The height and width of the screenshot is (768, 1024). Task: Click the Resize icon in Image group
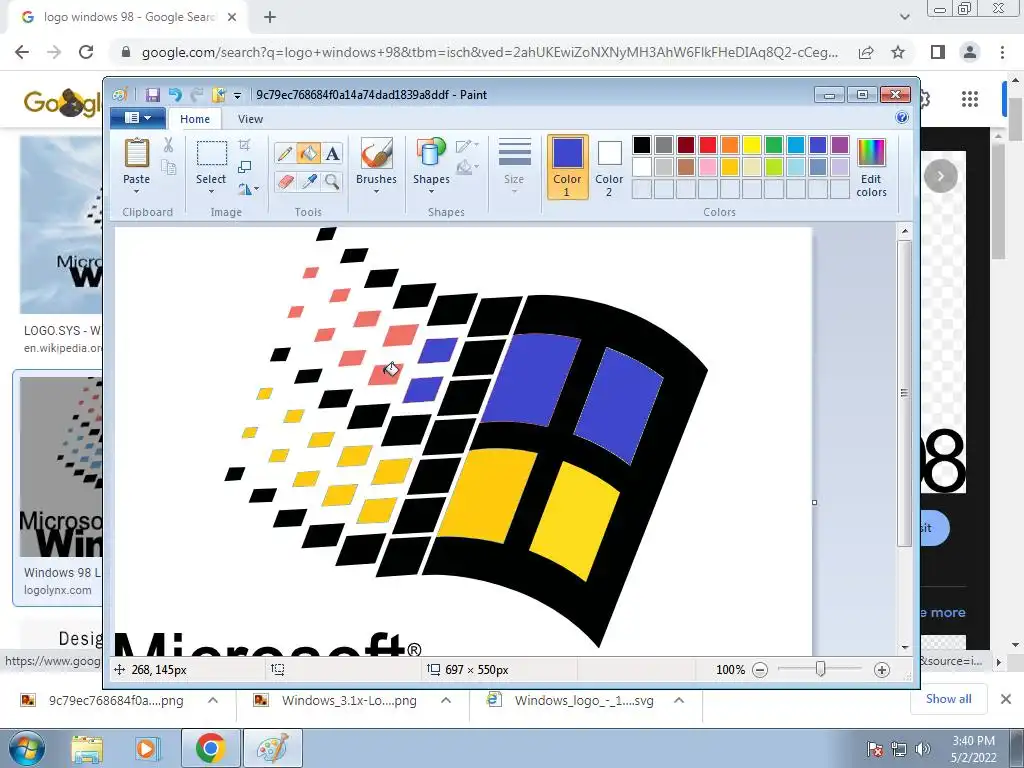[x=244, y=167]
